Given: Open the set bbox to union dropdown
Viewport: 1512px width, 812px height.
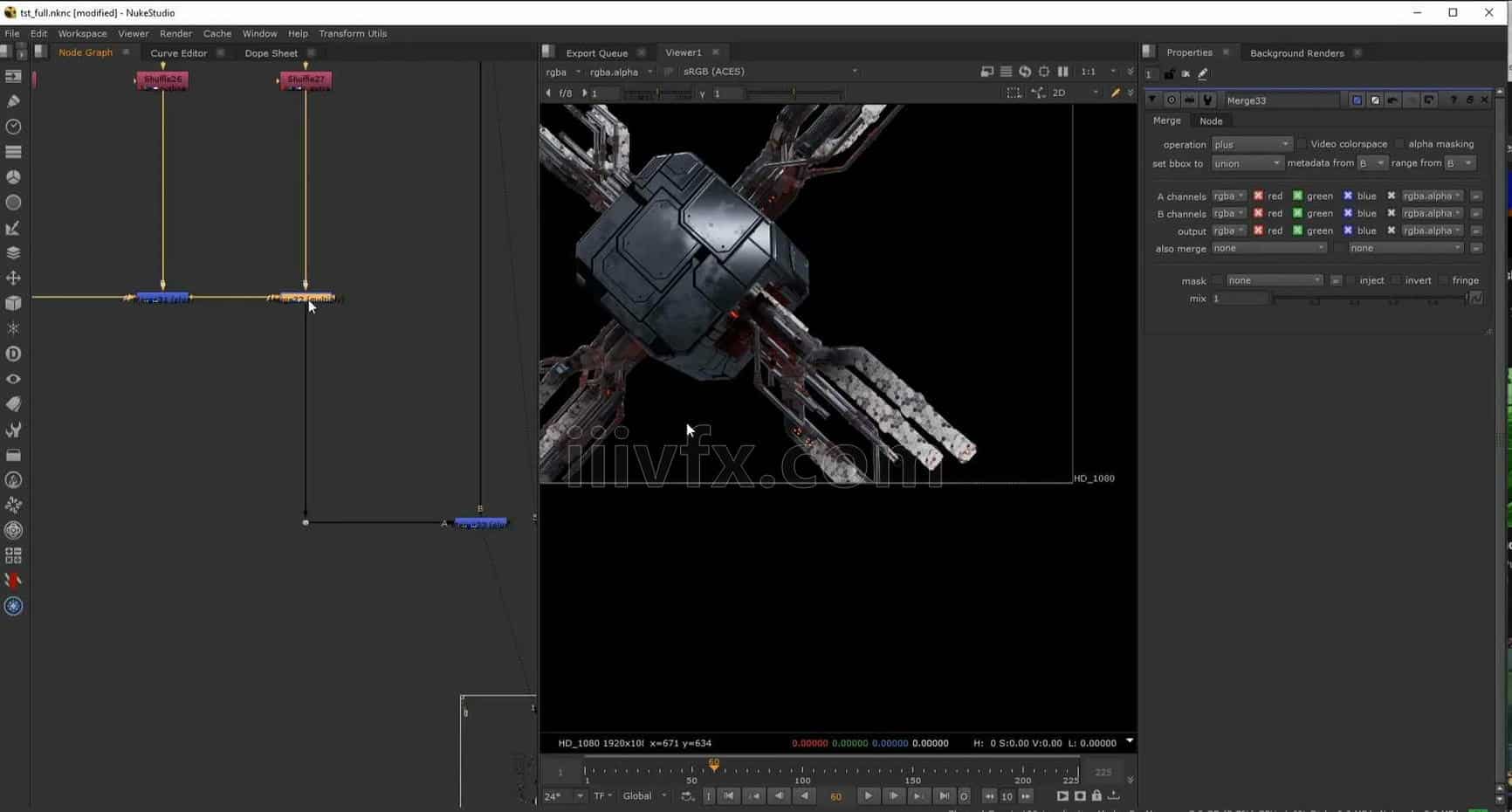Looking at the screenshot, I should 1247,163.
